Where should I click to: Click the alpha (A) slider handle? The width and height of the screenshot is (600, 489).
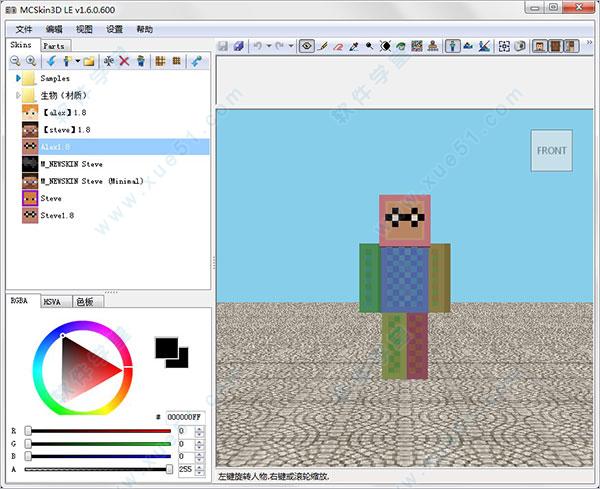click(x=169, y=468)
